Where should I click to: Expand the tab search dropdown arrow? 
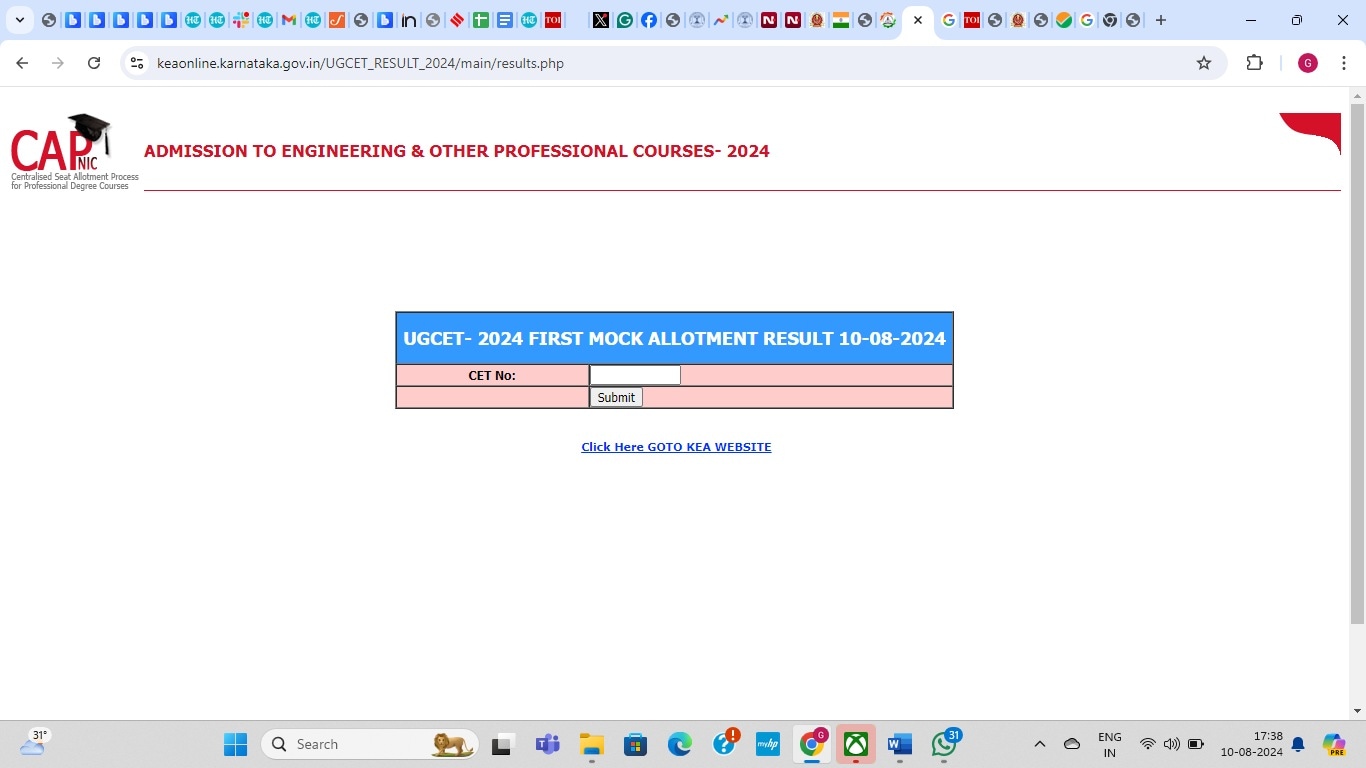(x=19, y=20)
